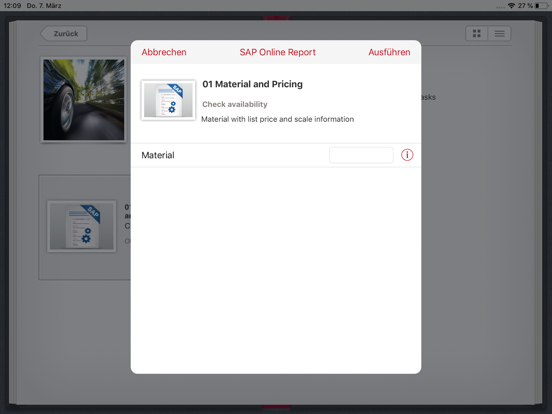This screenshot has width=552, height=414.
Task: Click the Material input field
Action: click(361, 155)
